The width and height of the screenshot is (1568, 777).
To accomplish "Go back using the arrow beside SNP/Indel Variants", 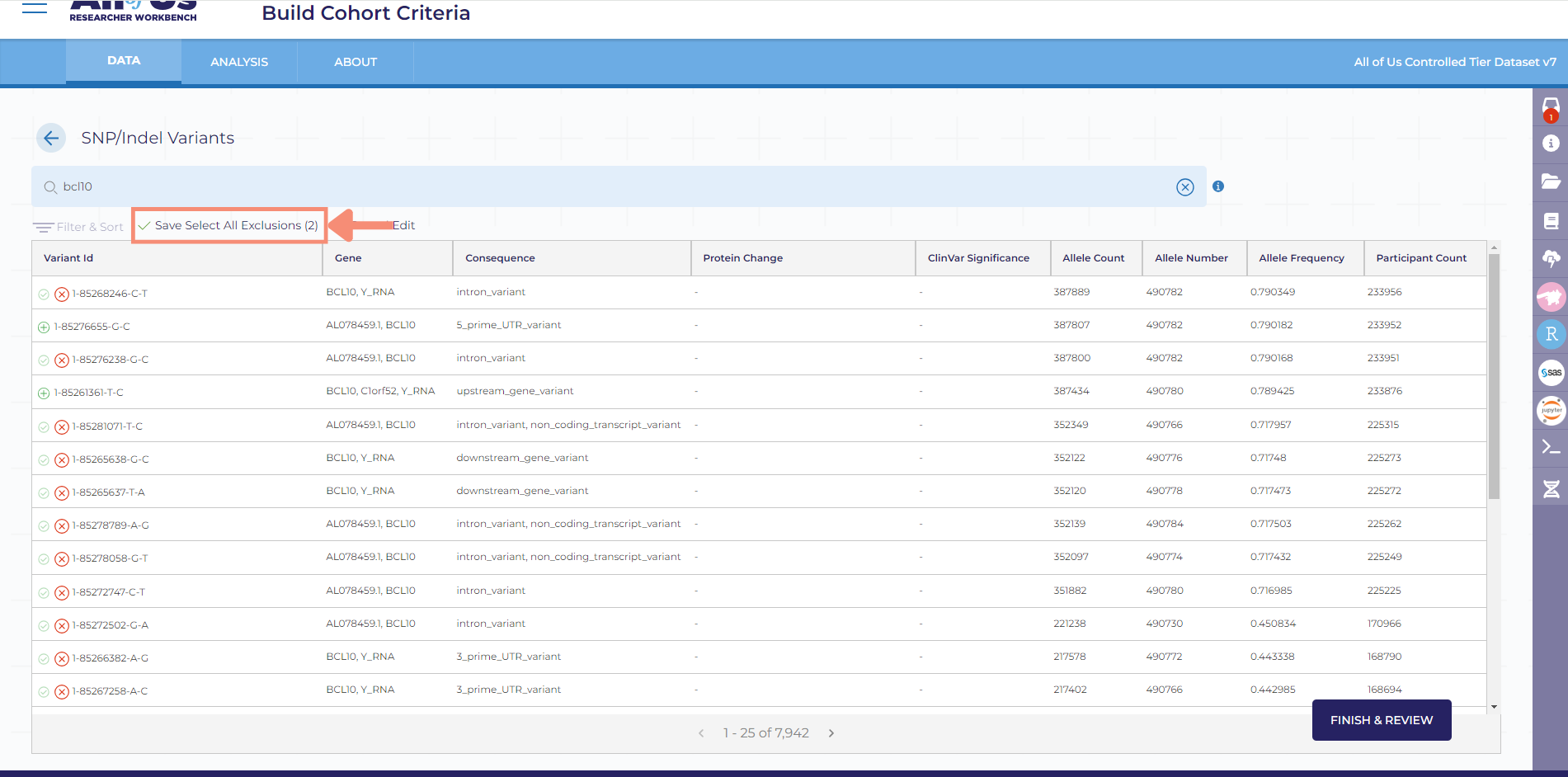I will coord(51,138).
